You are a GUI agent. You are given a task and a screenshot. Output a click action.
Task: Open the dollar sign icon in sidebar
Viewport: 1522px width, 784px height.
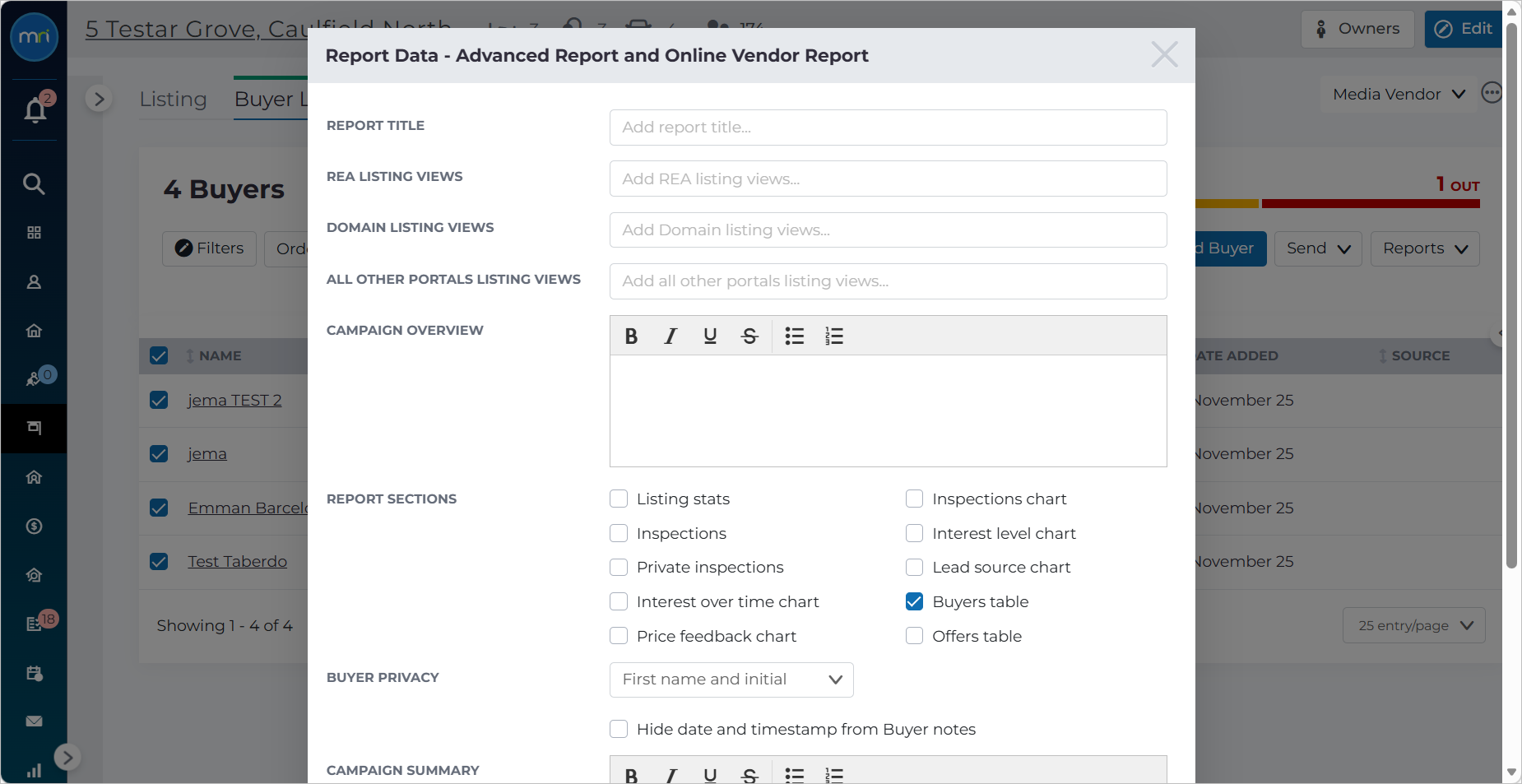[34, 527]
